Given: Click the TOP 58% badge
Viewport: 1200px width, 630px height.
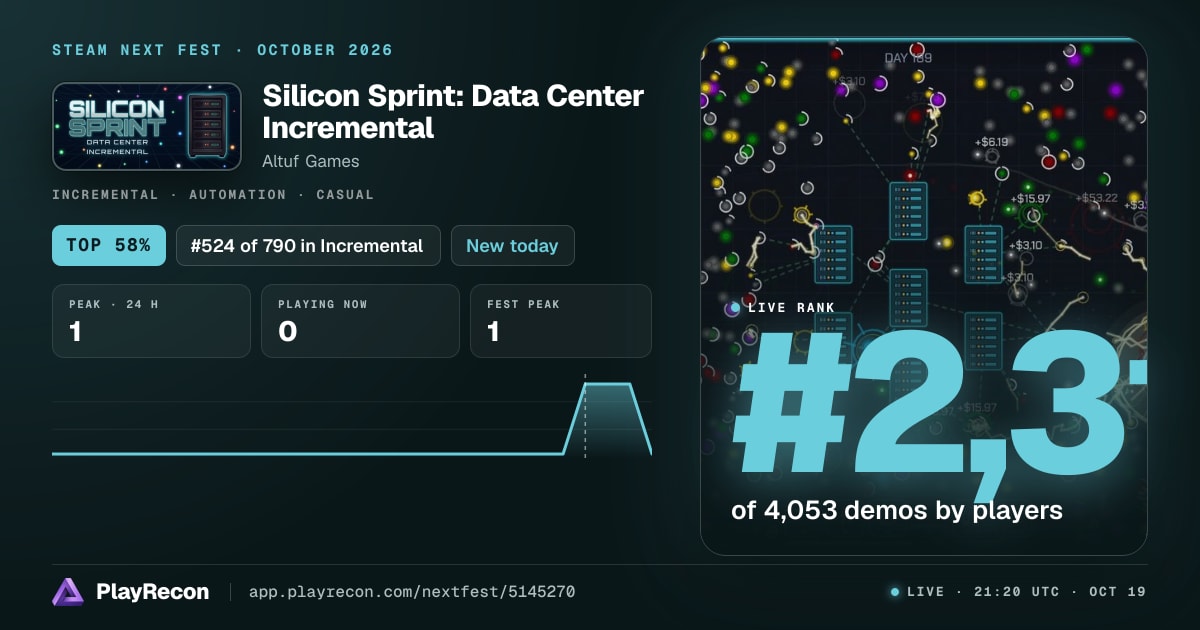Looking at the screenshot, I should (x=109, y=245).
